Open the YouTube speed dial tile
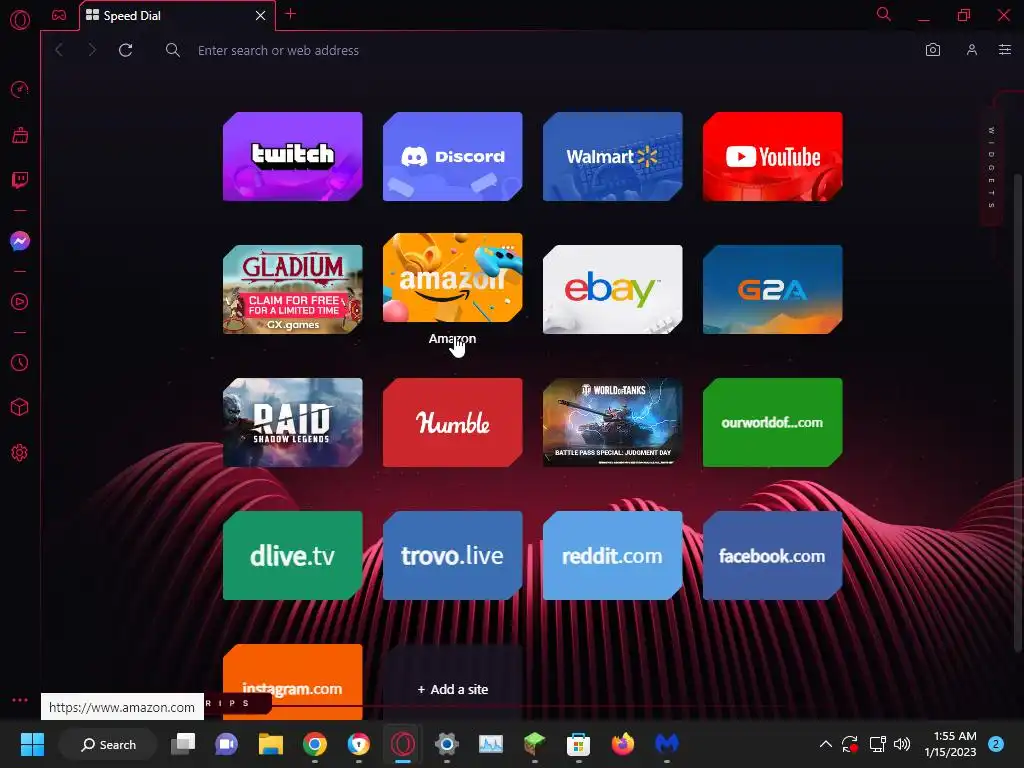The width and height of the screenshot is (1024, 768). tap(773, 156)
